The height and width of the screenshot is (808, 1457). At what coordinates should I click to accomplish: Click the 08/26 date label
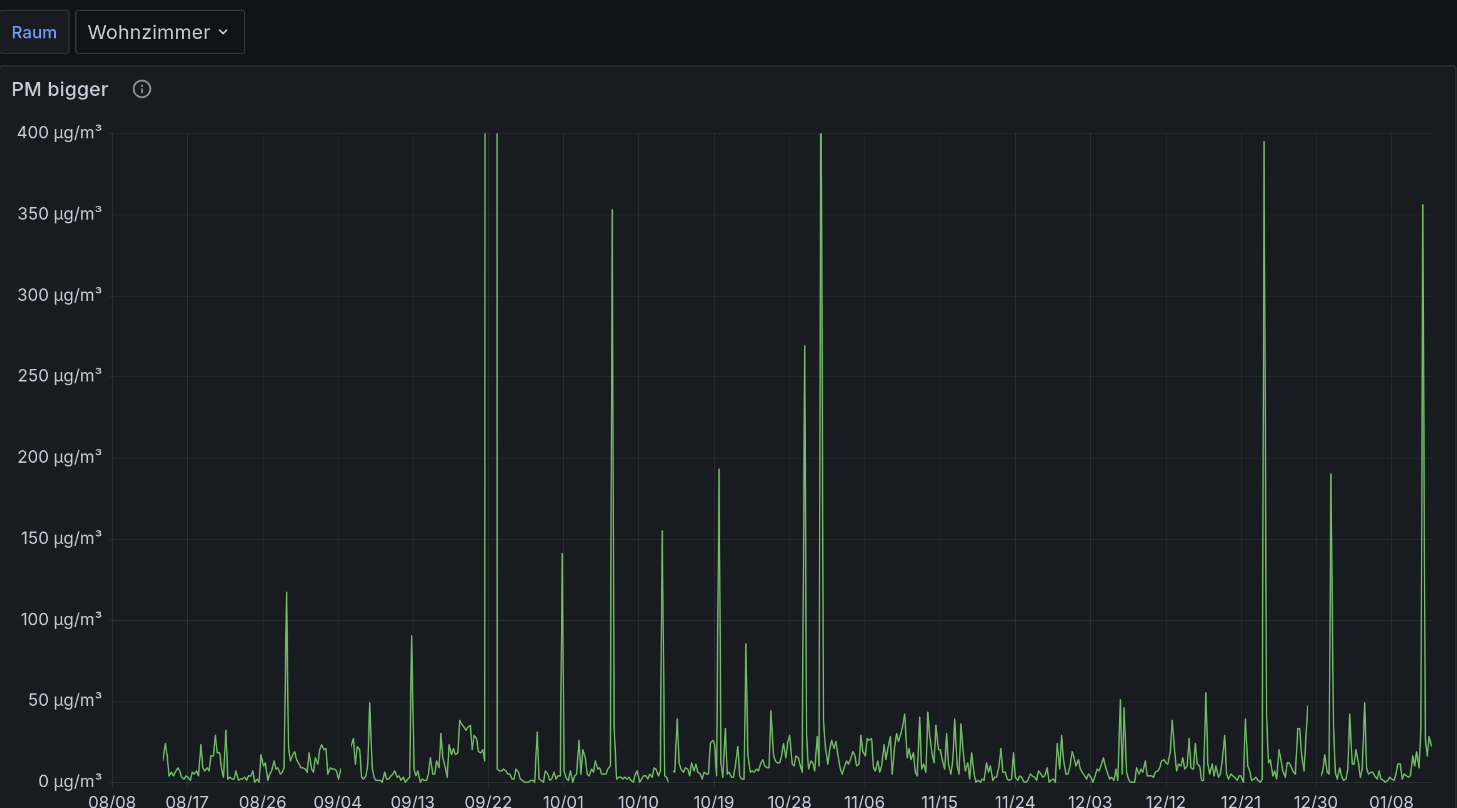(263, 802)
